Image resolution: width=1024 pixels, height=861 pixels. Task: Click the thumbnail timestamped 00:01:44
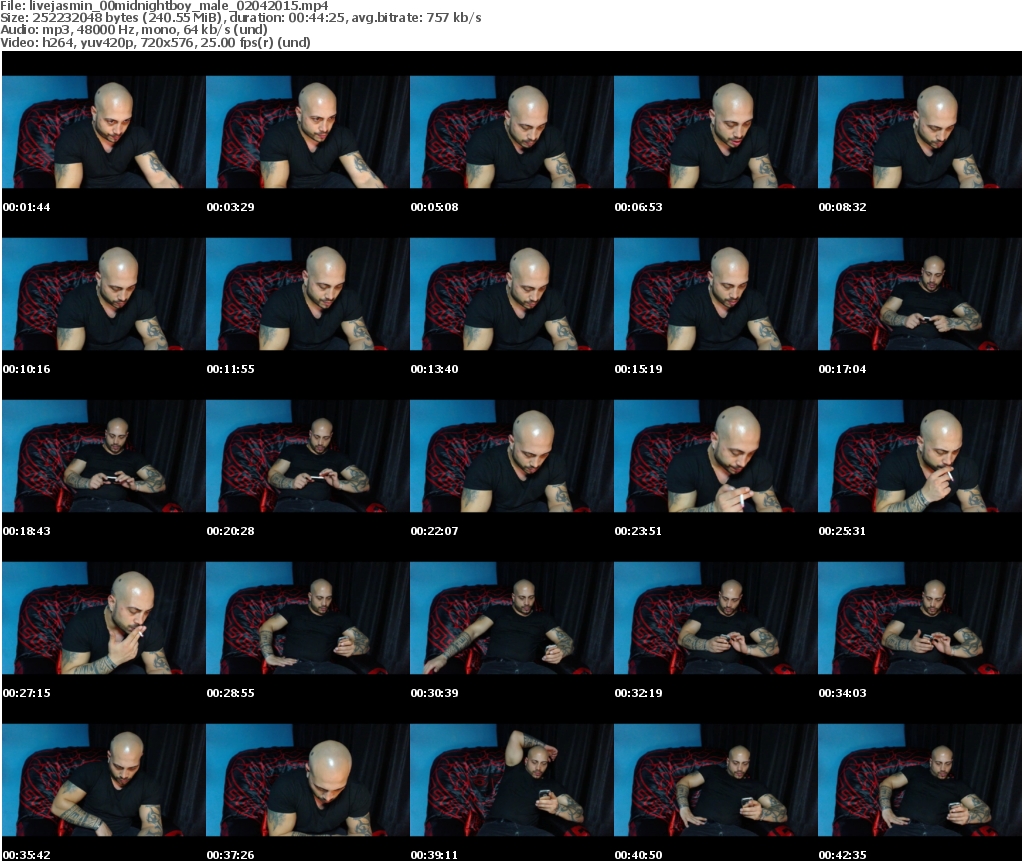click(104, 132)
